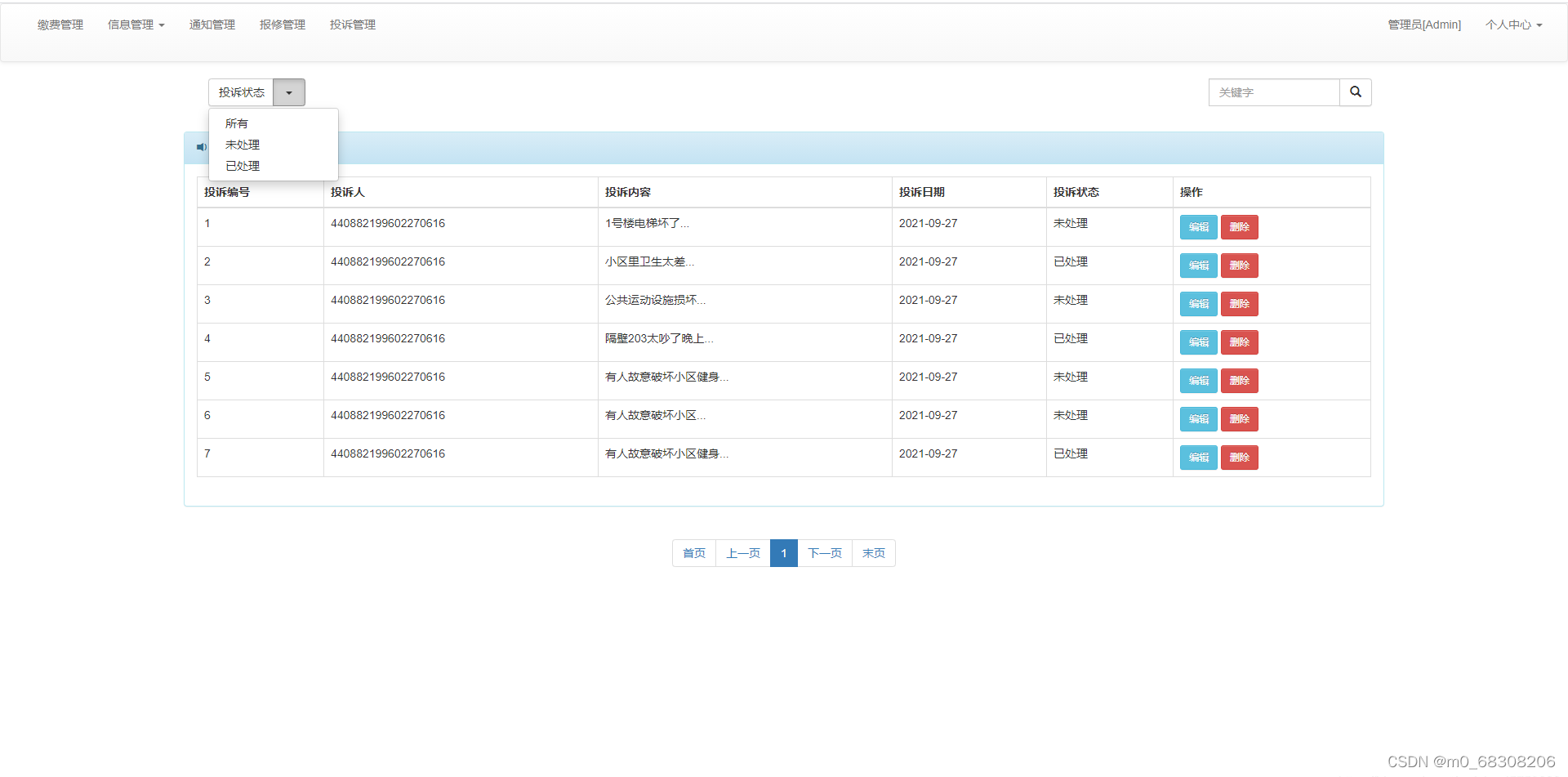Click the 管理员[Admin] label
This screenshot has width=1568, height=777.
pyautogui.click(x=1424, y=25)
